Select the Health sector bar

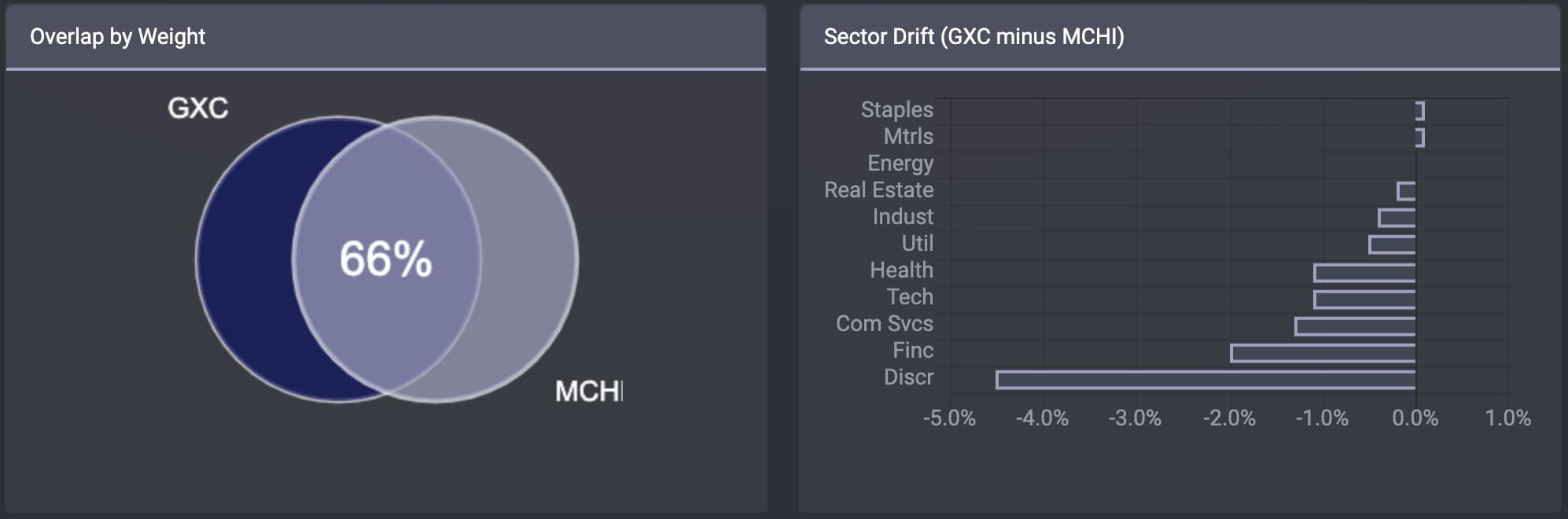(x=1364, y=273)
